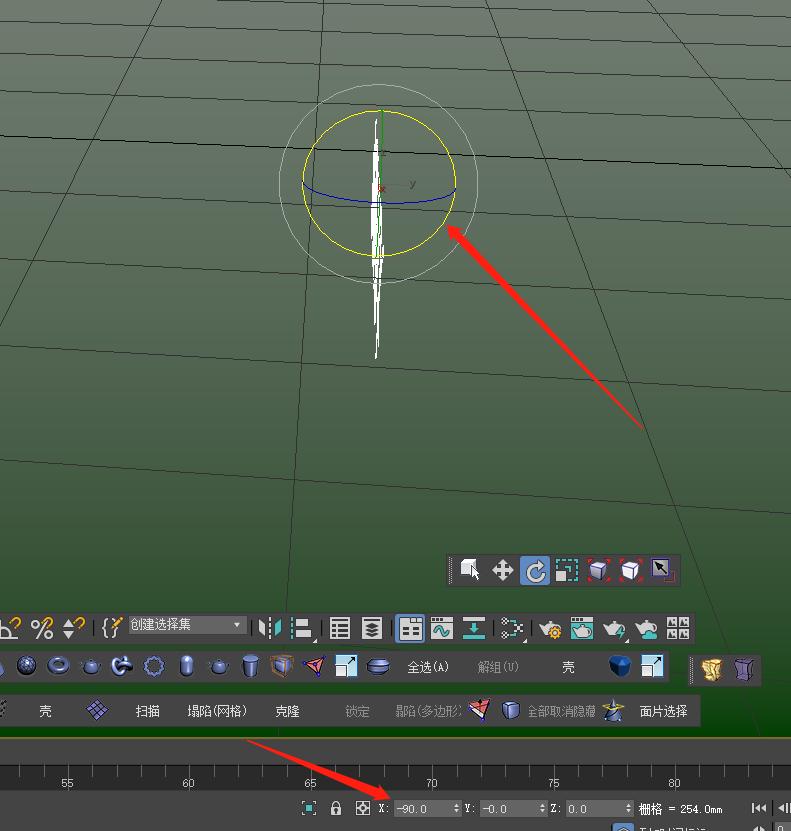Open Render Setup teapot with gear

[x=550, y=629]
